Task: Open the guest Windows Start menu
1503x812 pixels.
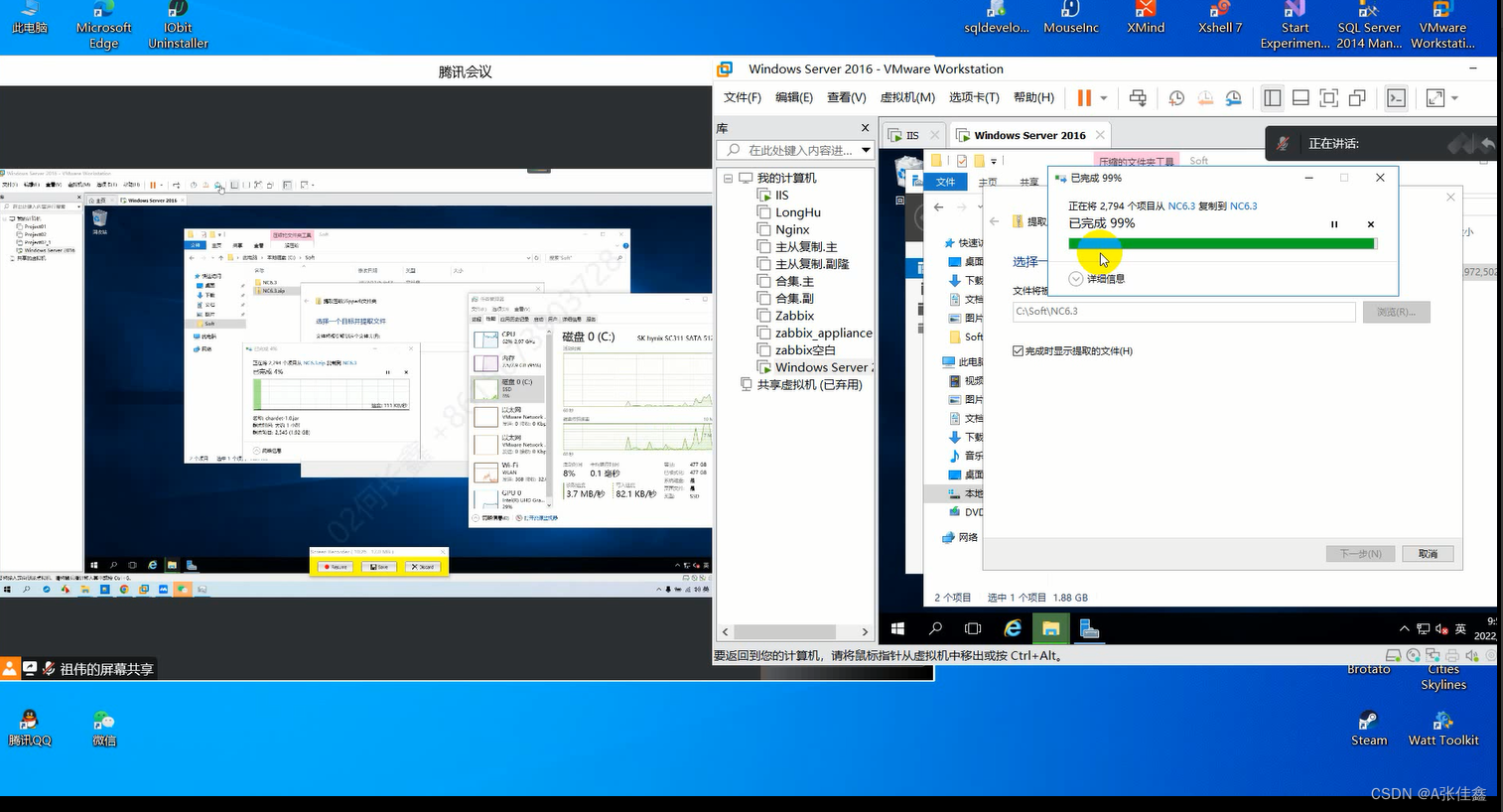Action: tap(898, 628)
